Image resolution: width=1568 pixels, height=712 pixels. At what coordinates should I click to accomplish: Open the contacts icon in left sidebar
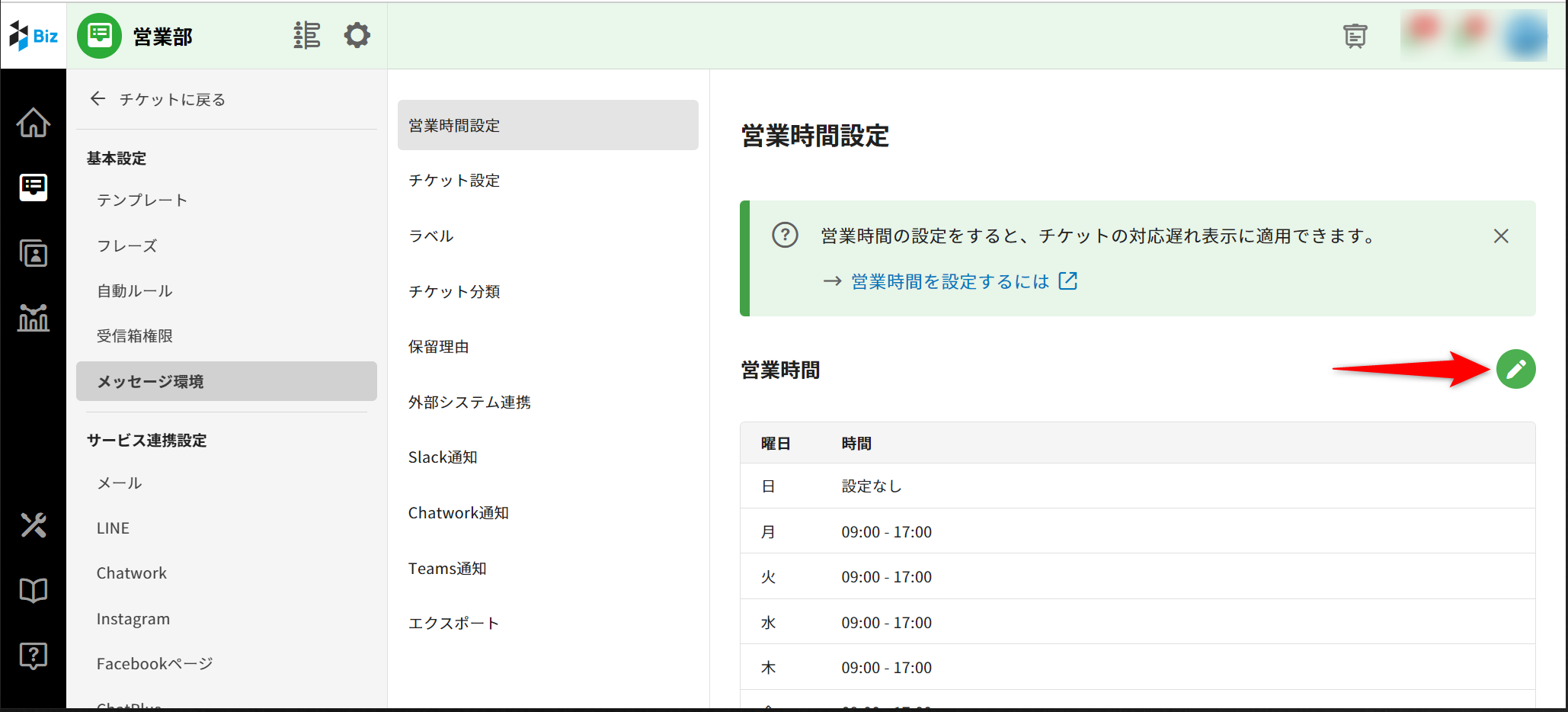[x=34, y=253]
